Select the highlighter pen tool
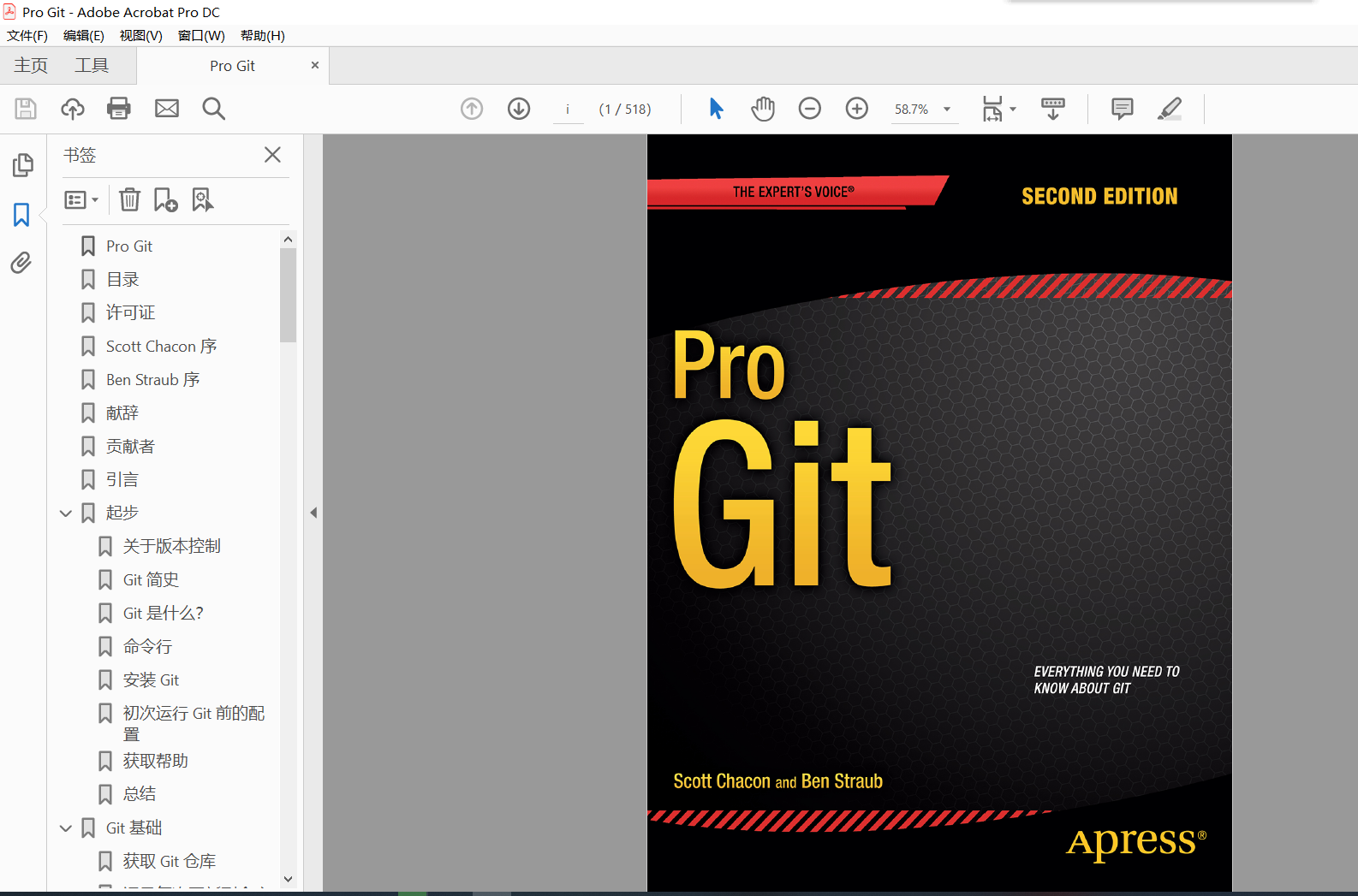 [x=1170, y=109]
